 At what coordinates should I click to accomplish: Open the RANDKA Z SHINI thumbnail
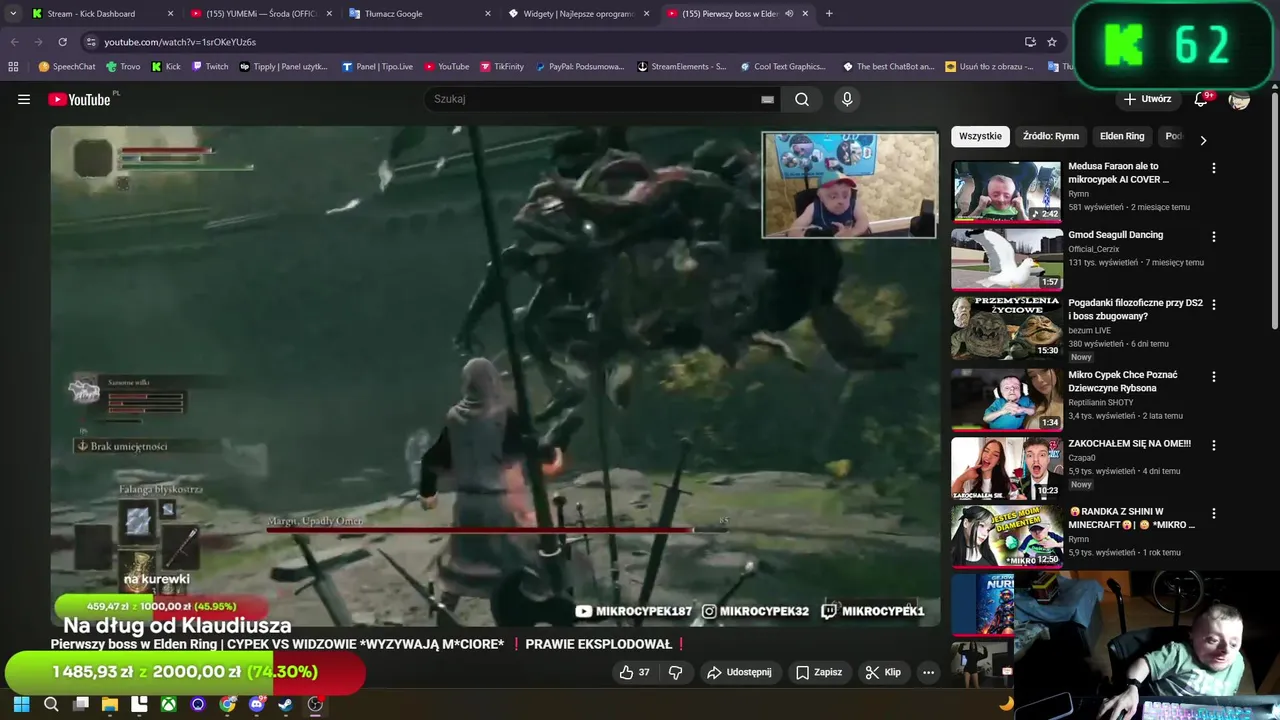click(x=1006, y=535)
